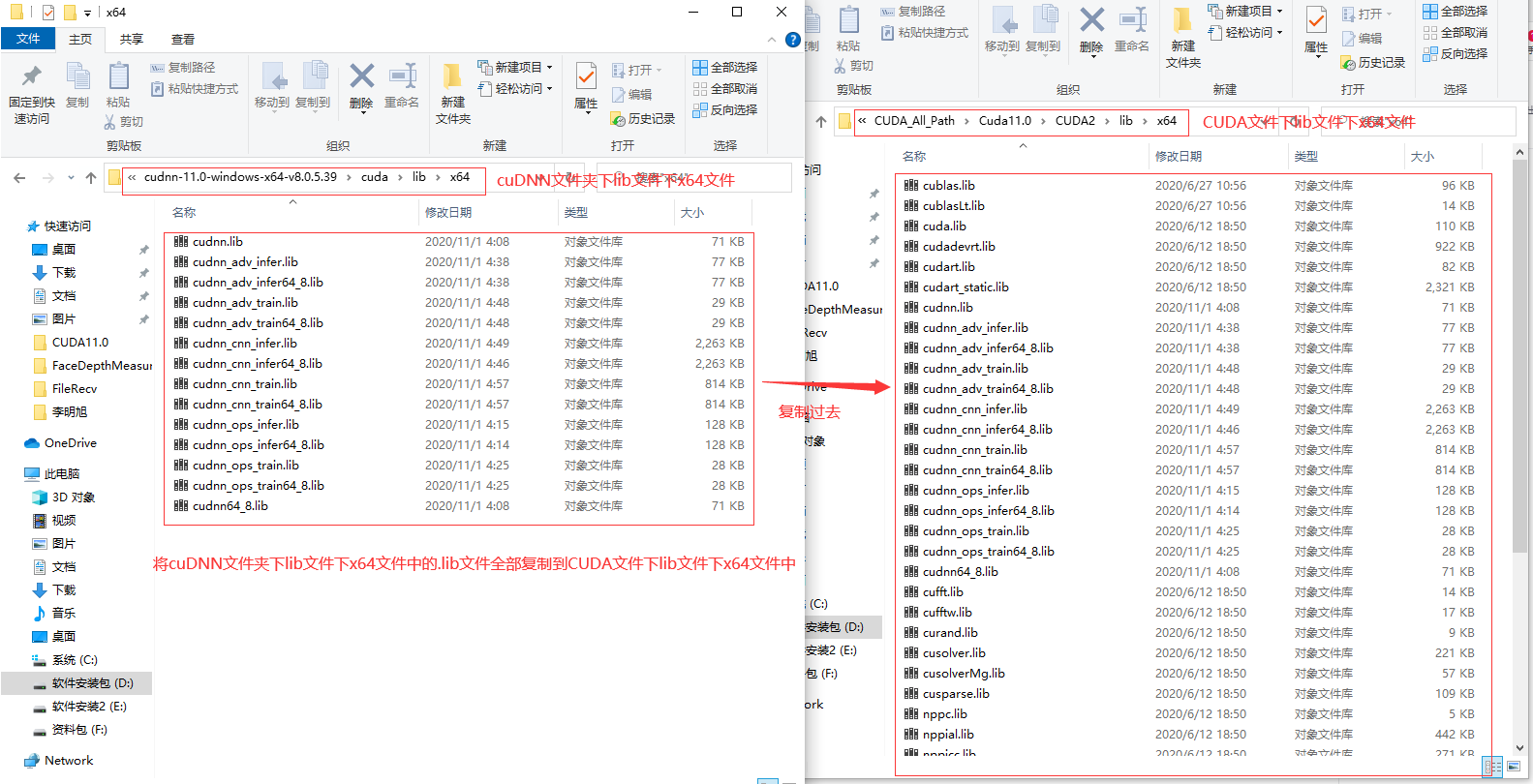Viewport: 1533px width, 784px height.
Task: Click the cuda breadcrumb in left address bar
Action: click(375, 177)
